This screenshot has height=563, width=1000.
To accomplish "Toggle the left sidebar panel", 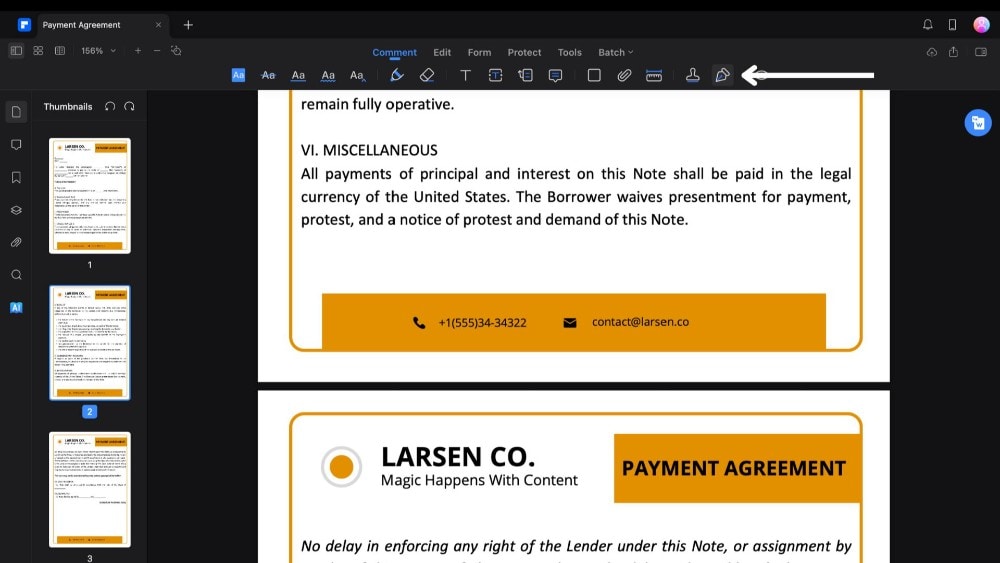I will (17, 50).
